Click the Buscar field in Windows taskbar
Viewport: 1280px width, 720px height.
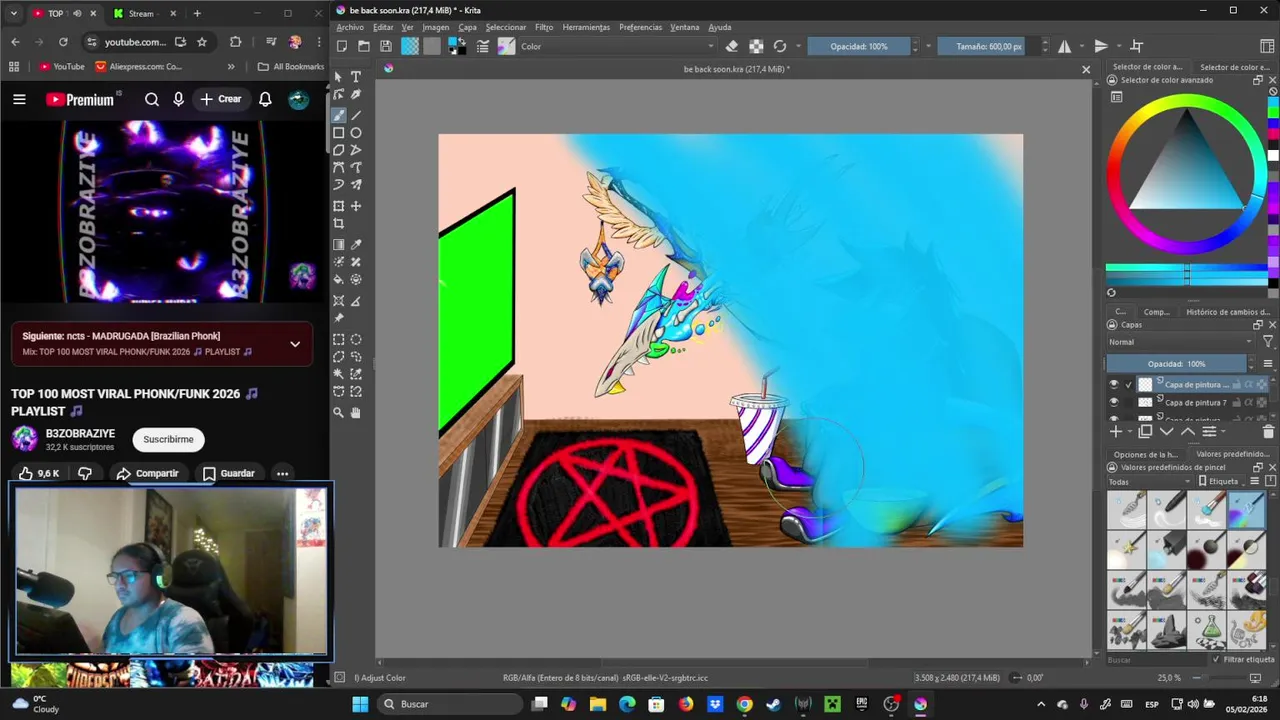[x=450, y=704]
